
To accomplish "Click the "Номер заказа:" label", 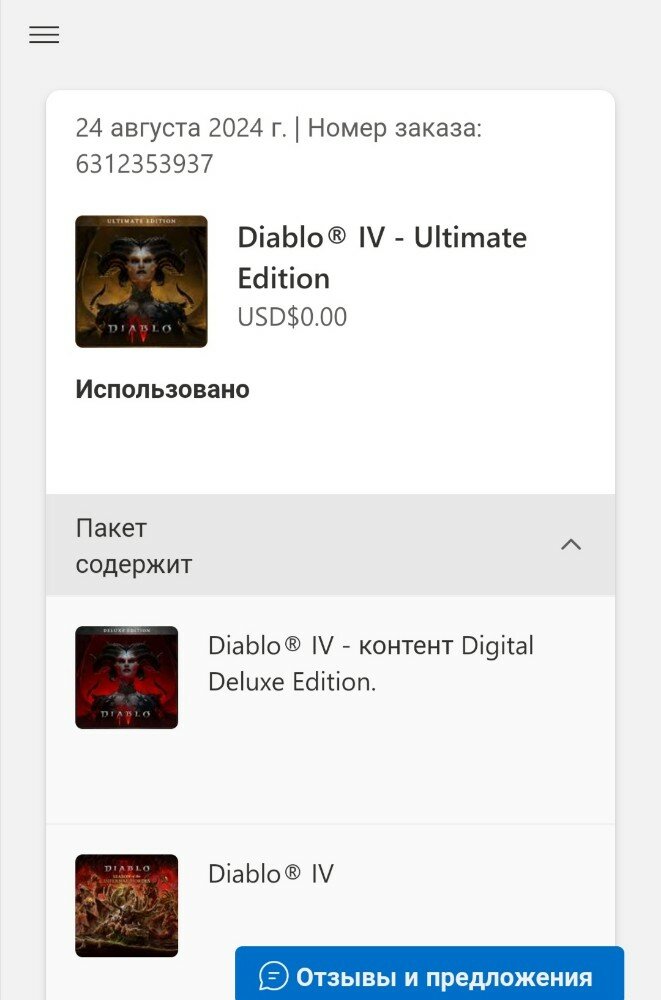I will pyautogui.click(x=395, y=128).
